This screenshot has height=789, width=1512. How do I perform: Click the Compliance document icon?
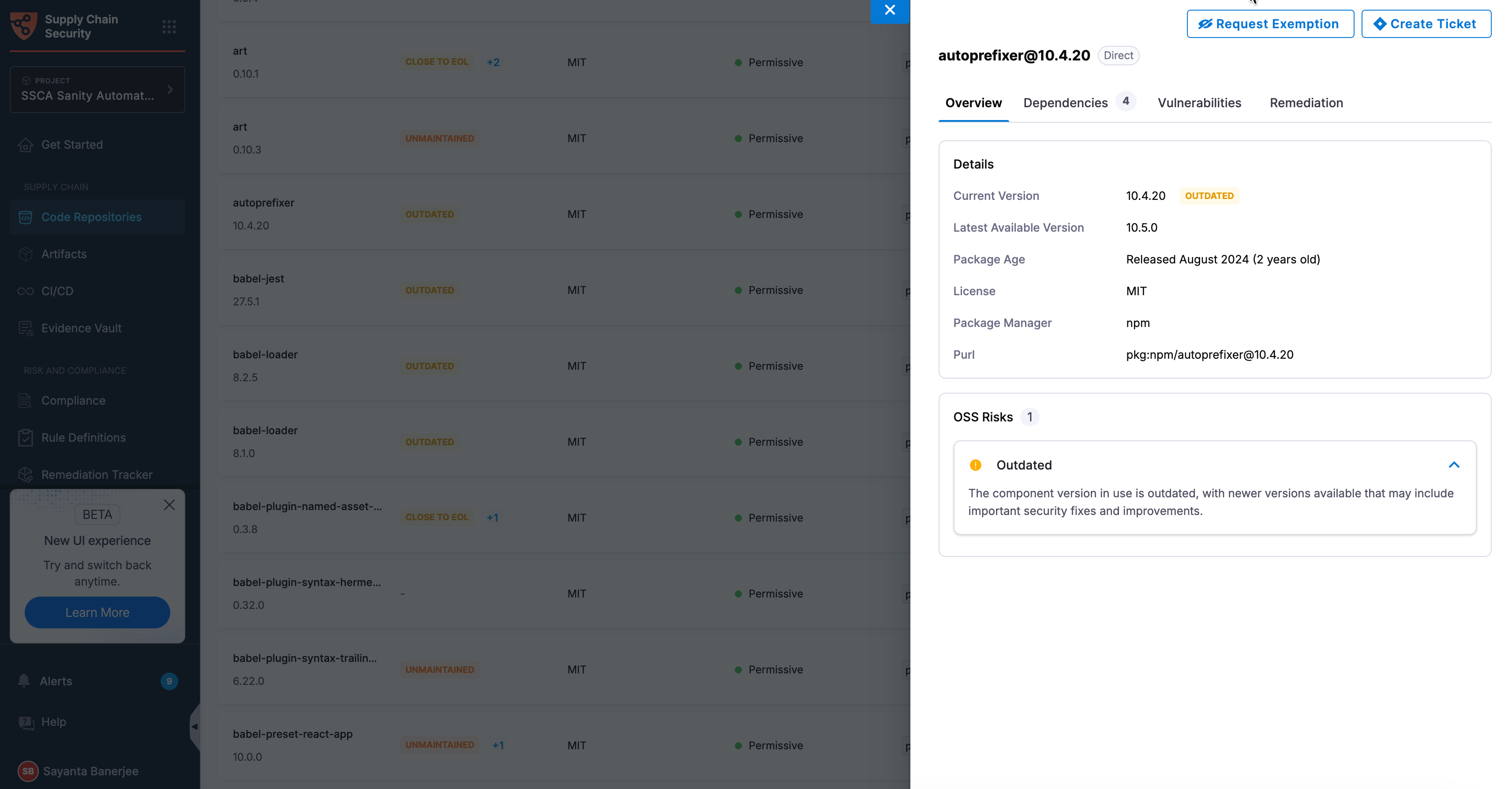pos(25,400)
